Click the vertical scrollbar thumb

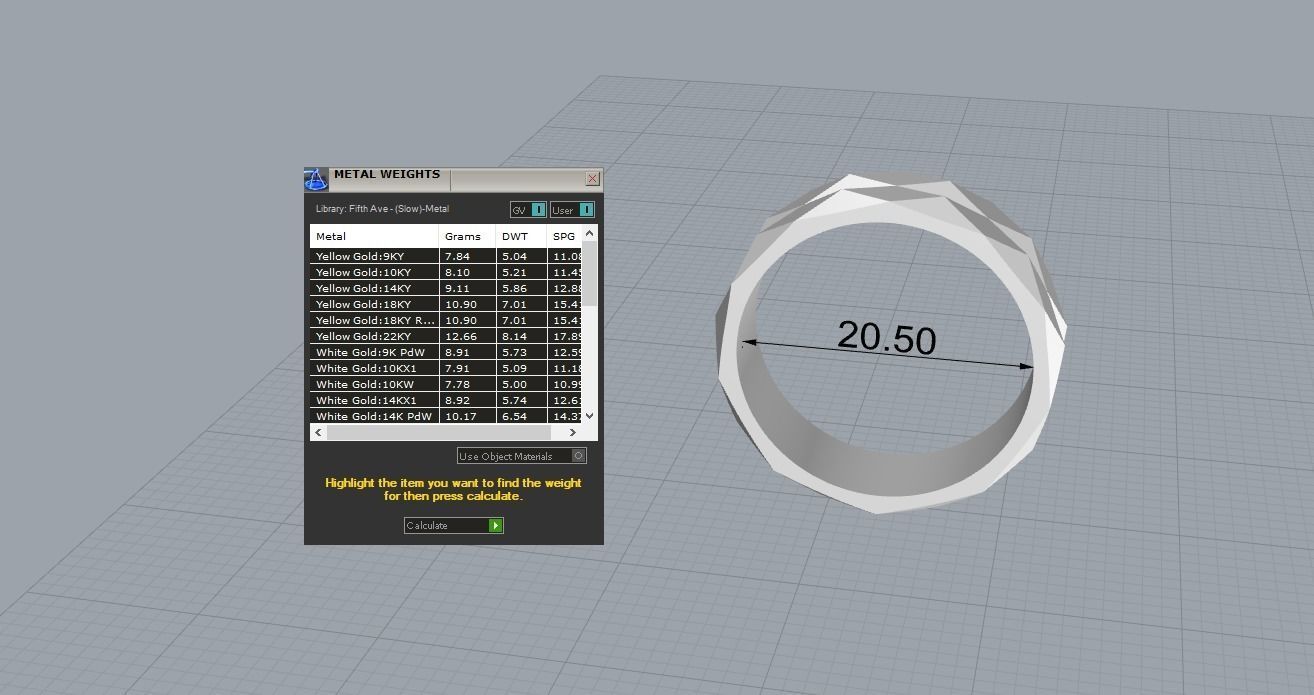click(x=589, y=273)
